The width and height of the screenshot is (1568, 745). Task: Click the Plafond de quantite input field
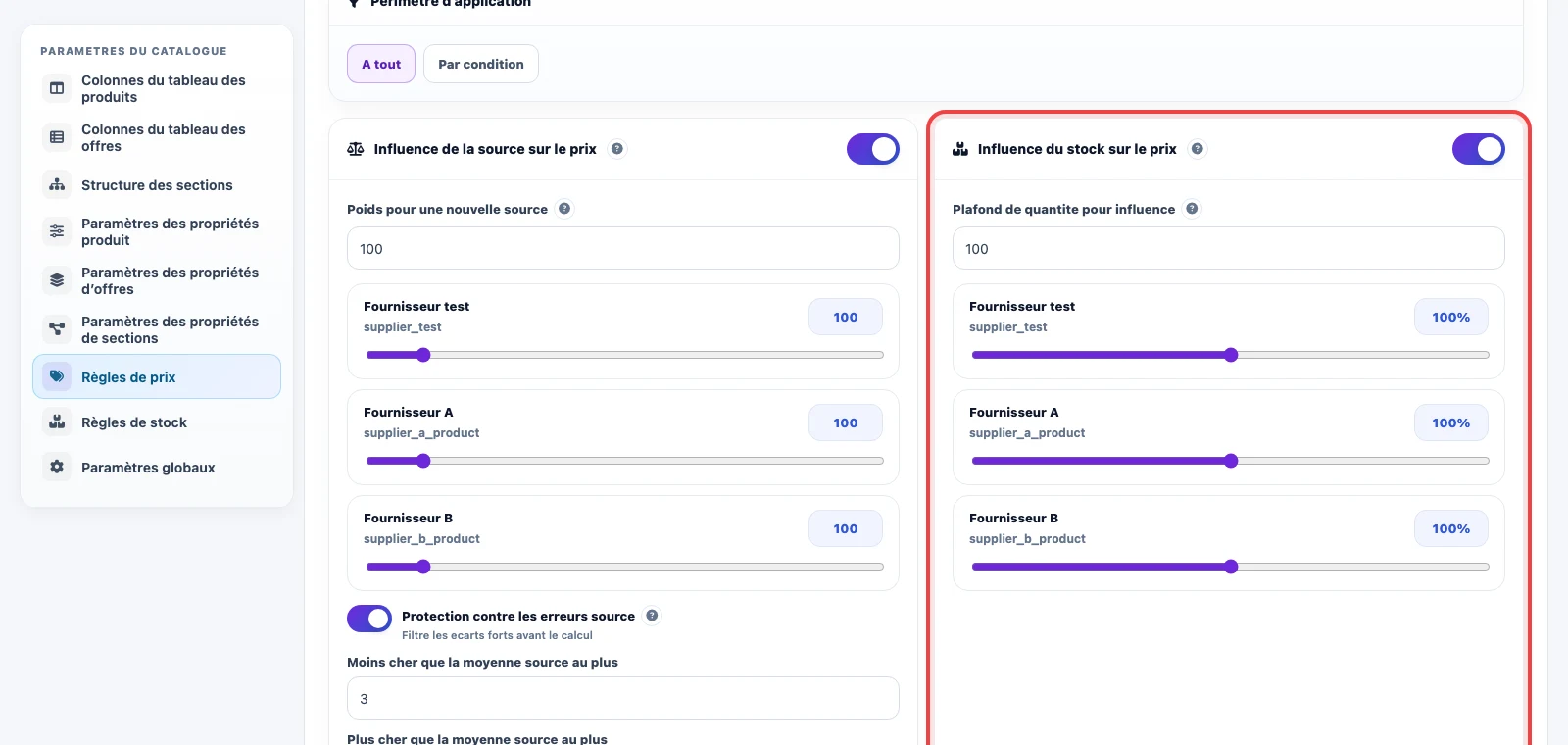(x=1229, y=248)
